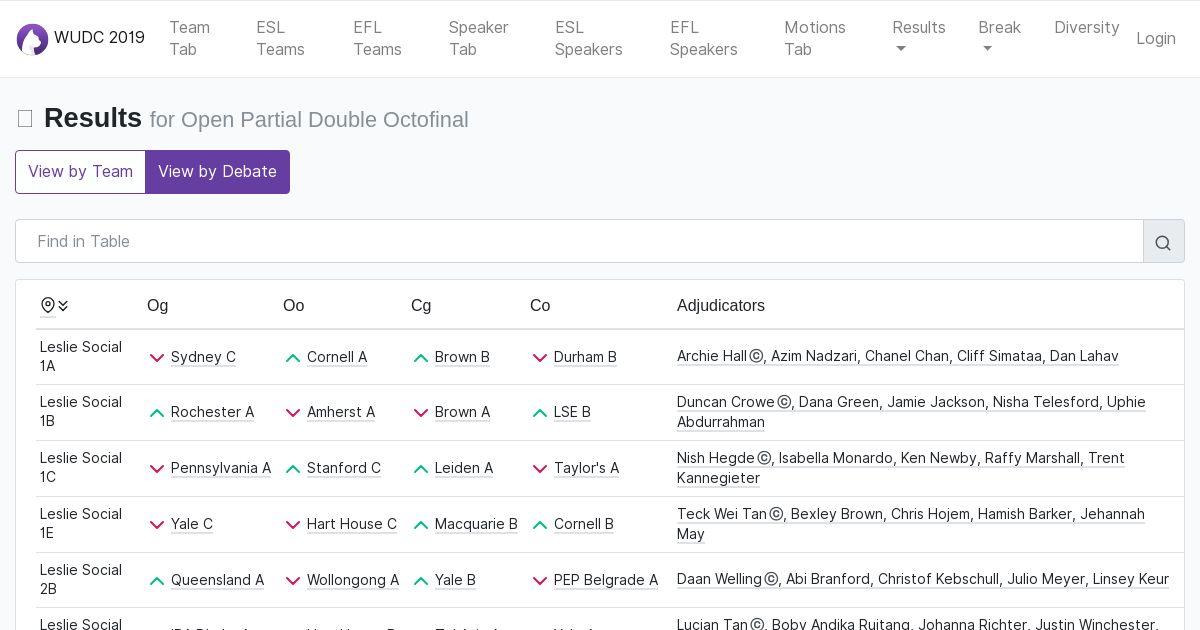
Task: Click red down arrow beside Sydney C
Action: (x=157, y=358)
